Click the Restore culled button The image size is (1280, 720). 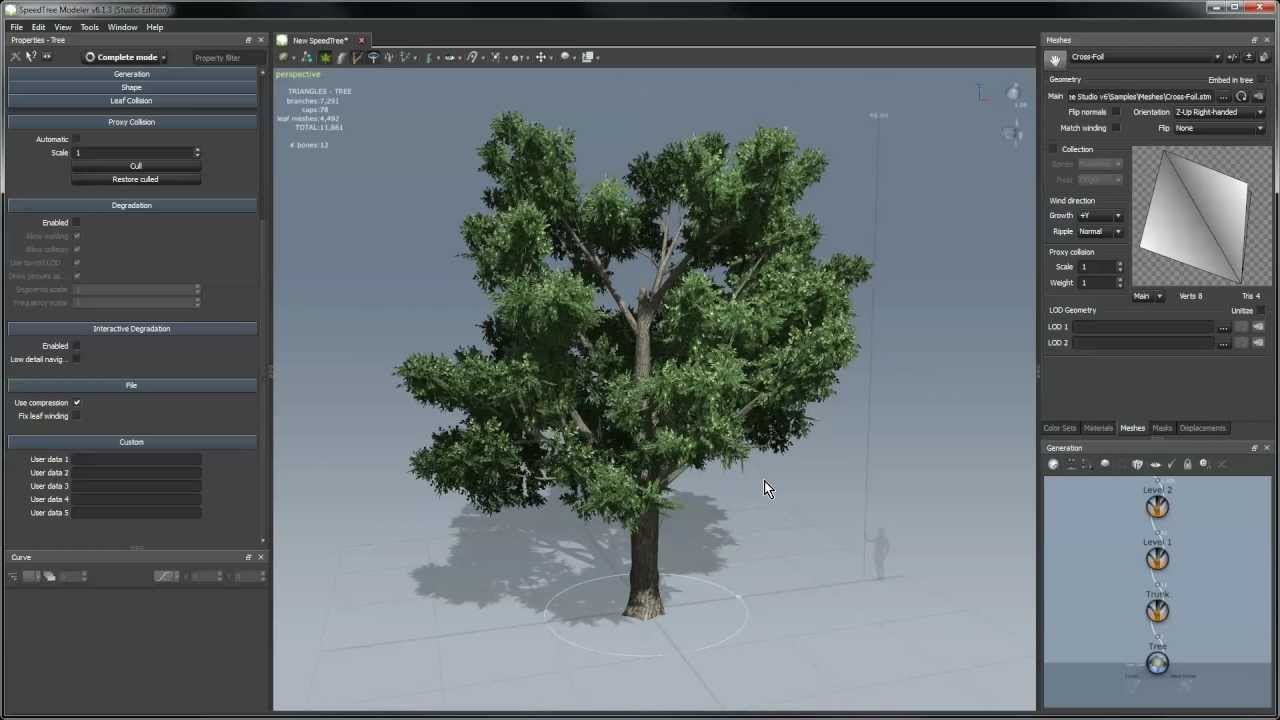click(136, 179)
